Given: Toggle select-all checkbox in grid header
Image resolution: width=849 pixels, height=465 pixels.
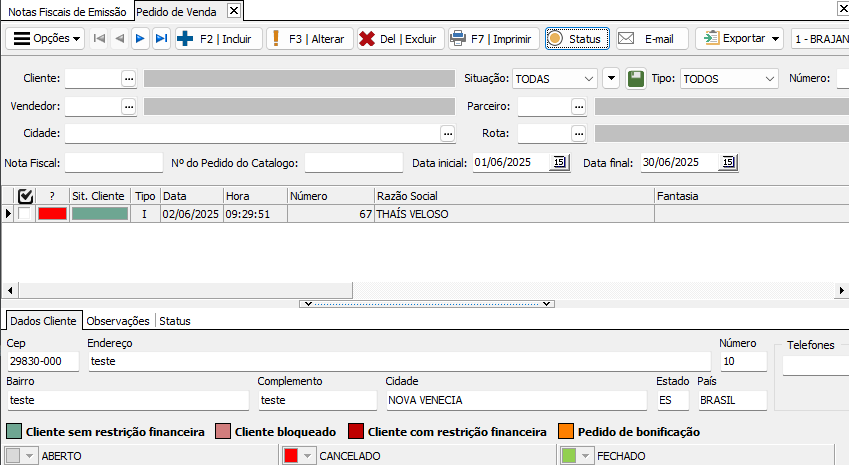Looking at the screenshot, I should [26, 196].
